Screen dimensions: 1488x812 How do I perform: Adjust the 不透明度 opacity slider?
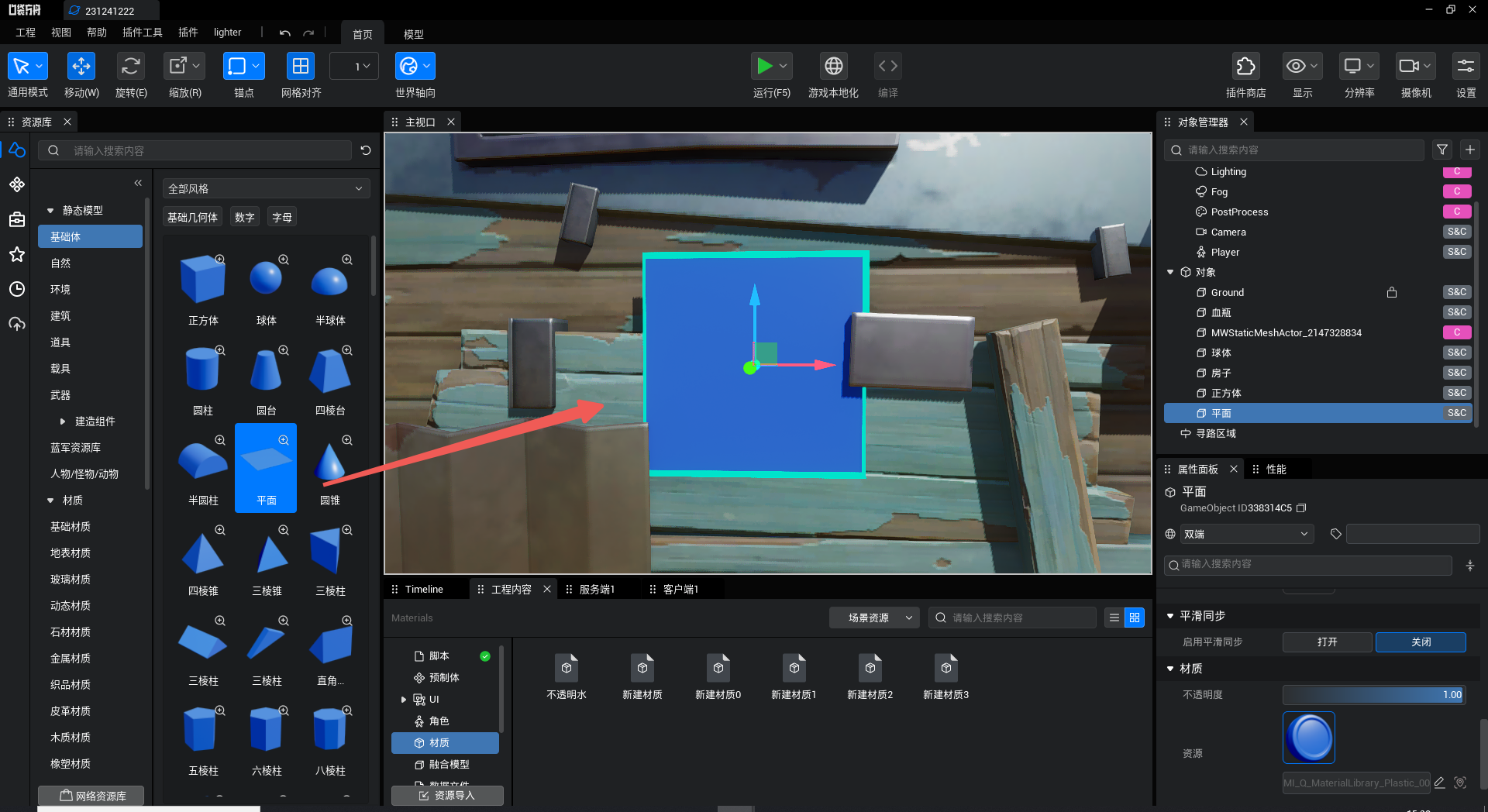[x=1374, y=695]
